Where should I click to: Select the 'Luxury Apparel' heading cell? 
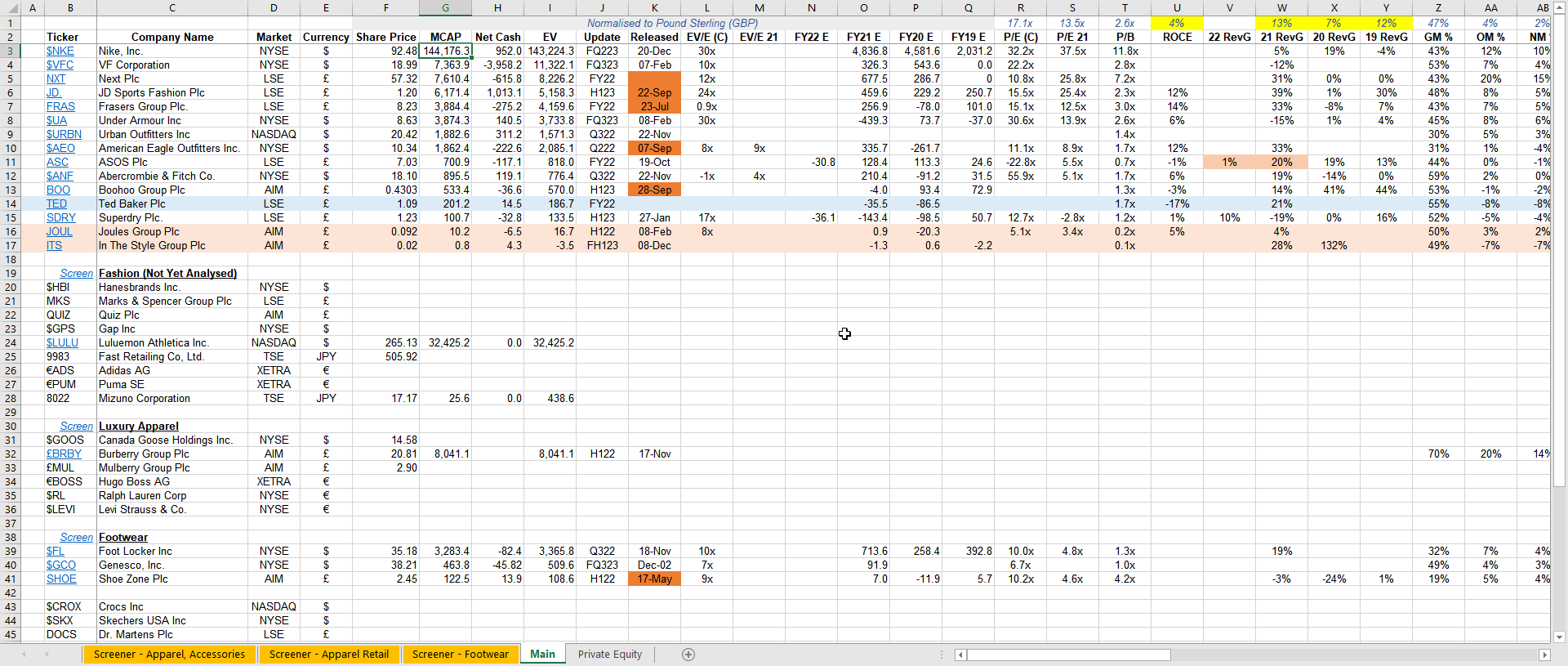pyautogui.click(x=171, y=427)
